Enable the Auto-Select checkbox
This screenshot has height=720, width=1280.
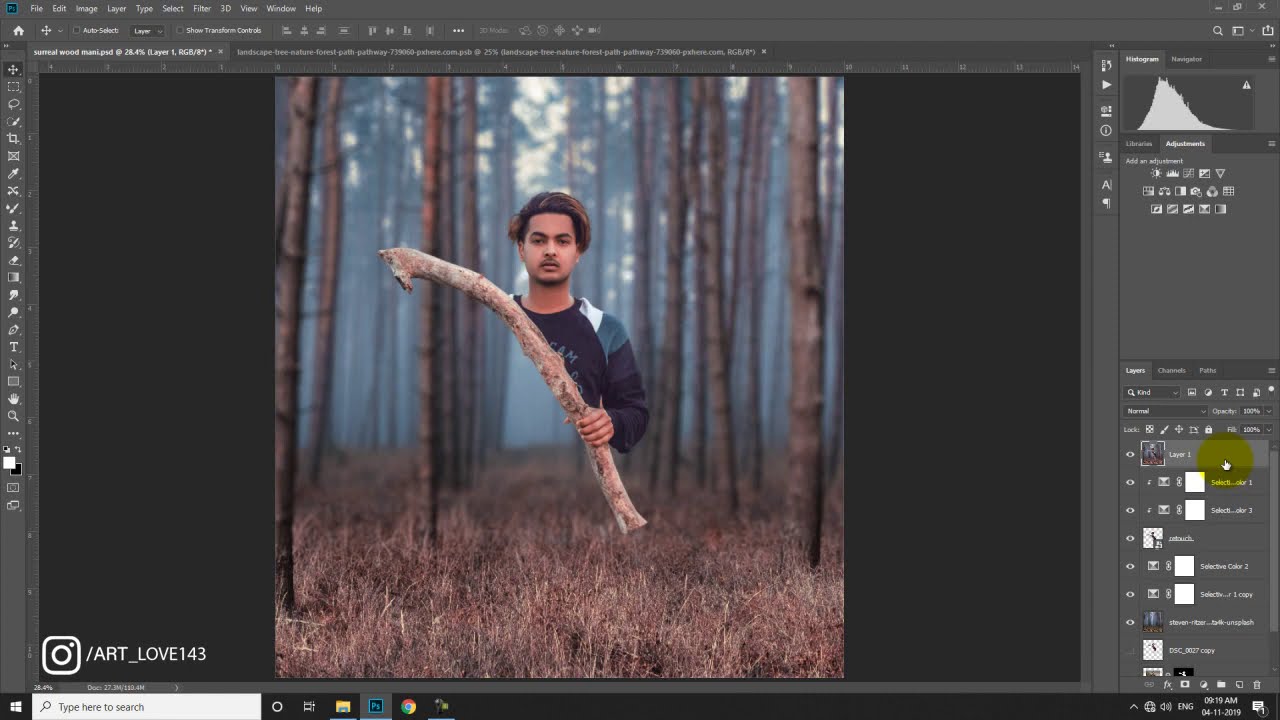click(x=76, y=30)
